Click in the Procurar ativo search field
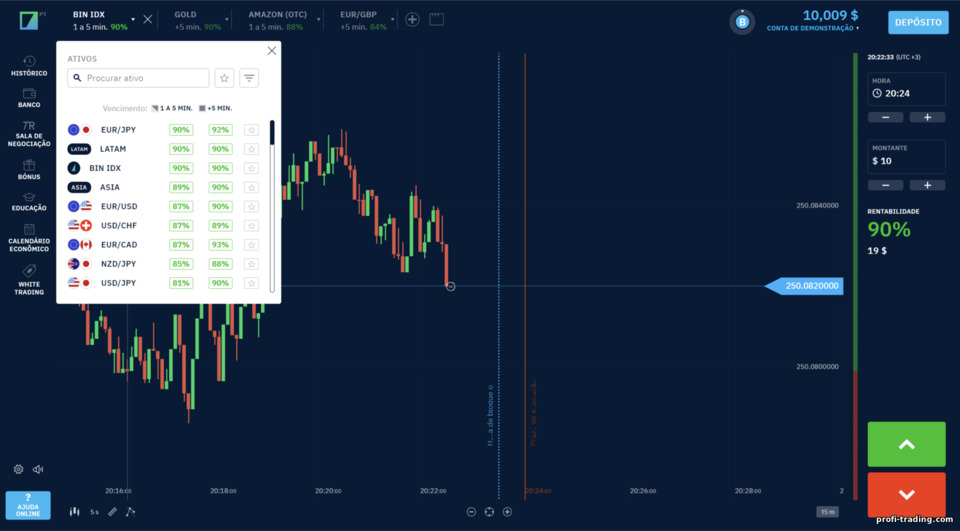The image size is (960, 531). click(x=138, y=78)
